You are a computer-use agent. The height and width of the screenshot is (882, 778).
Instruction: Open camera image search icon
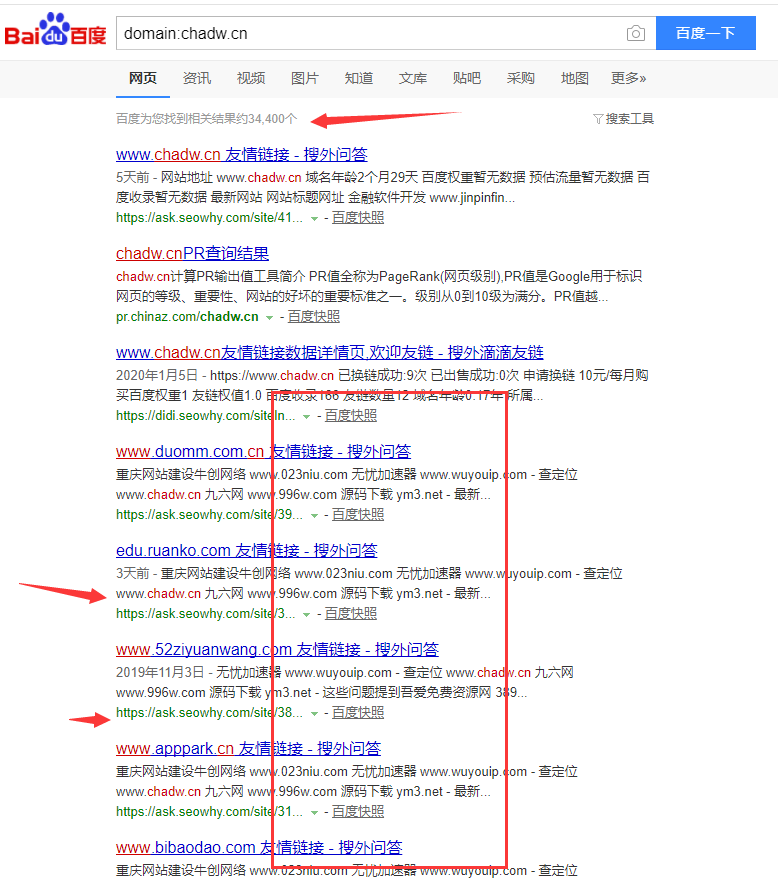pyautogui.click(x=636, y=33)
